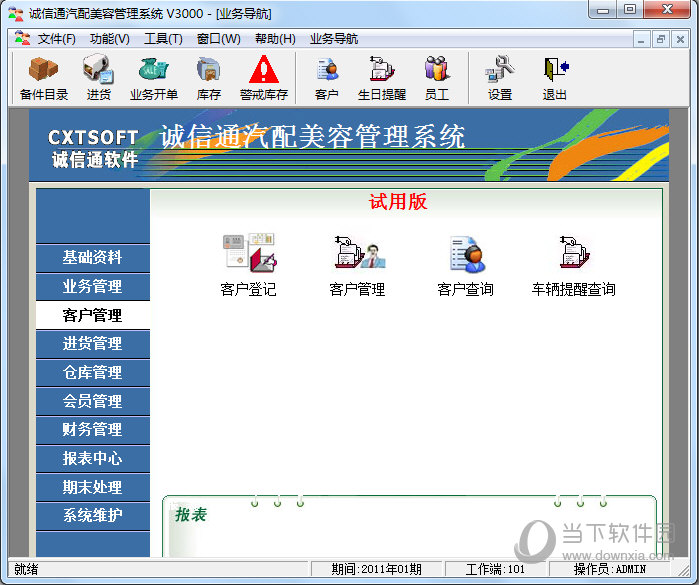Select 系统维护 in the sidebar

click(93, 516)
